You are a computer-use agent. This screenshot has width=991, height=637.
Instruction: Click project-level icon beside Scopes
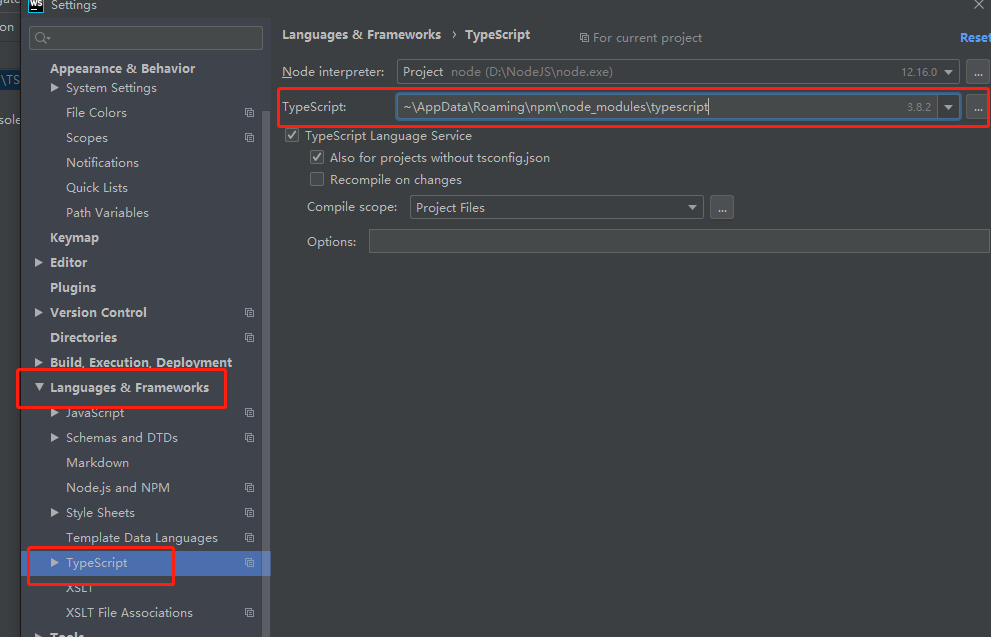[250, 138]
